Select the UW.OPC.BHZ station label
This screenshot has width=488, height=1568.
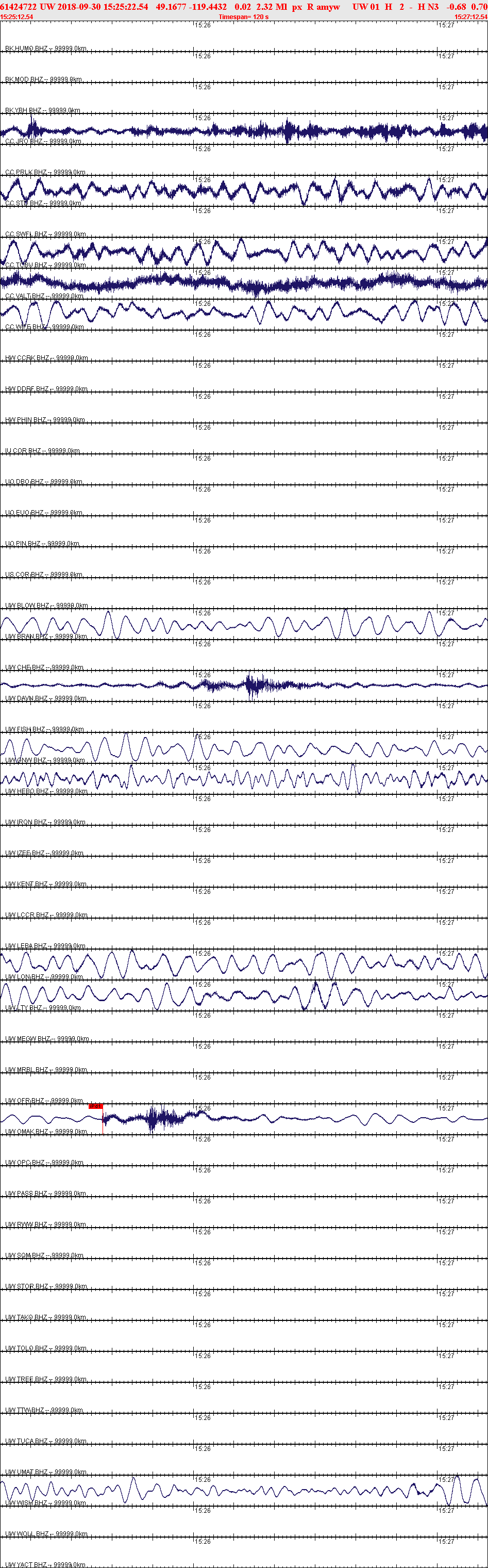click(44, 1163)
